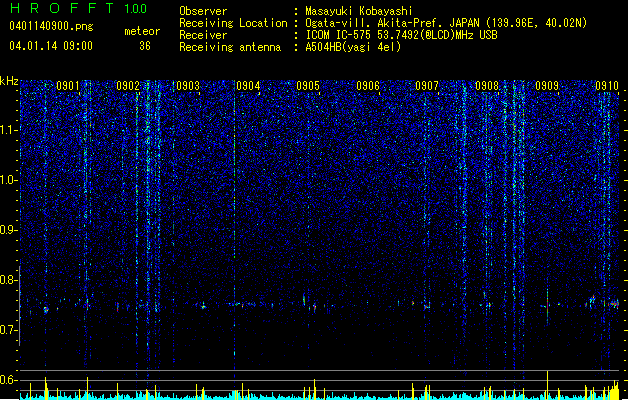Click the 0.6 kHz axis label
The height and width of the screenshot is (400, 629).
(9, 380)
